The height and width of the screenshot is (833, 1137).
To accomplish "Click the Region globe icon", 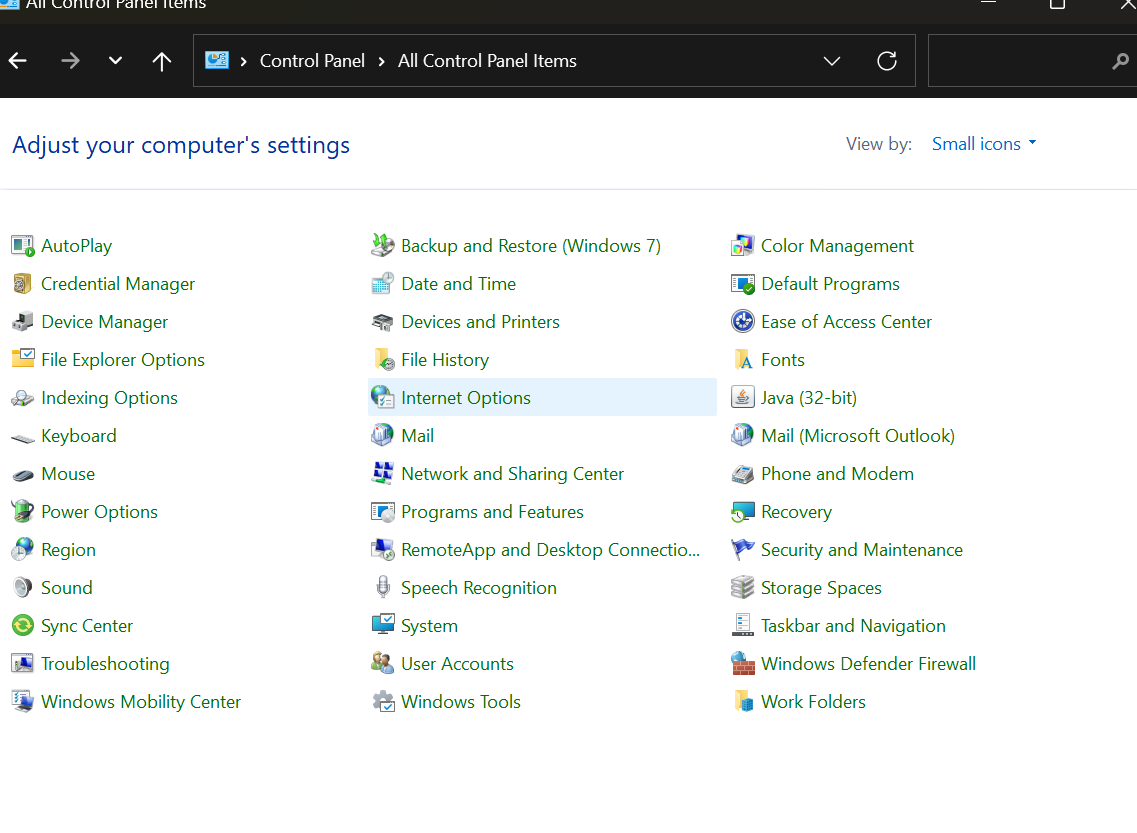I will coord(22,550).
